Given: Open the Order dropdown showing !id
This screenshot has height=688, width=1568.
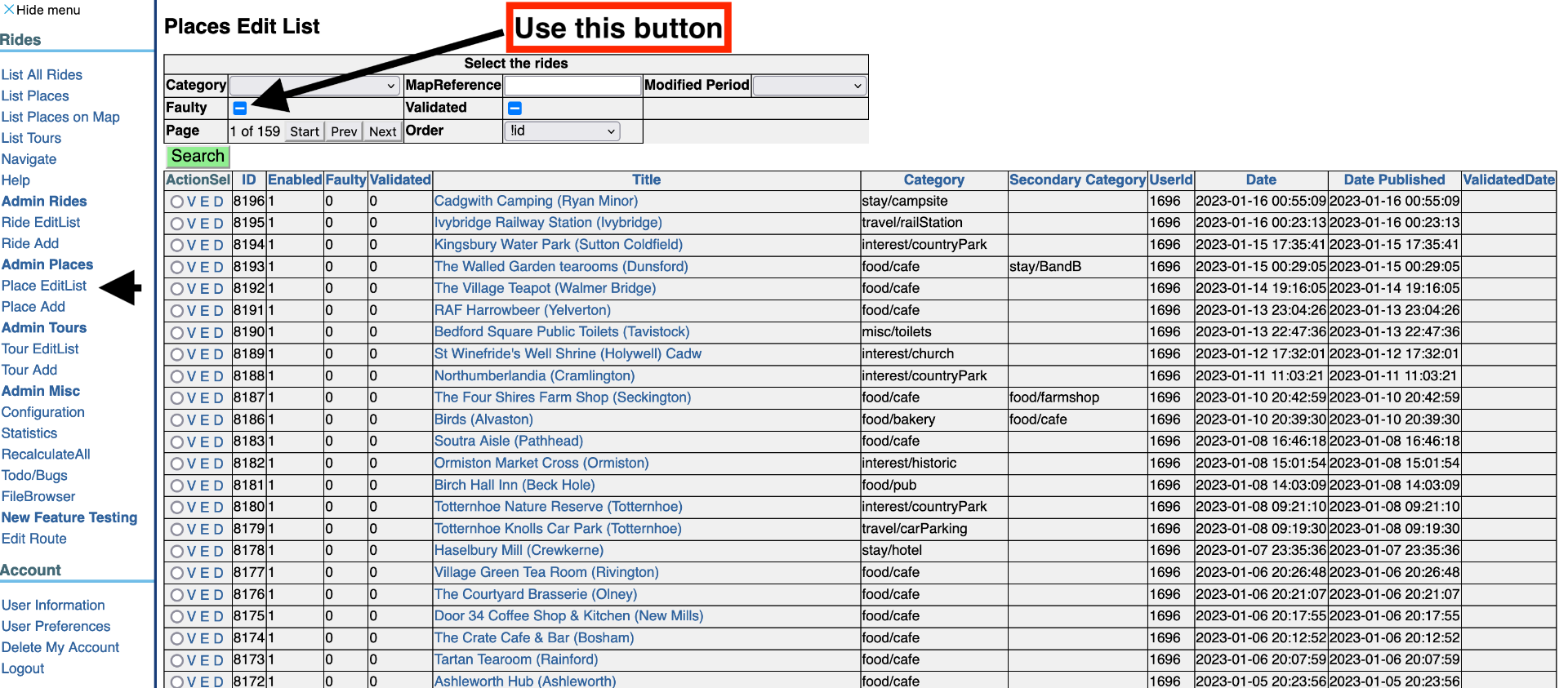Looking at the screenshot, I should click(x=562, y=131).
